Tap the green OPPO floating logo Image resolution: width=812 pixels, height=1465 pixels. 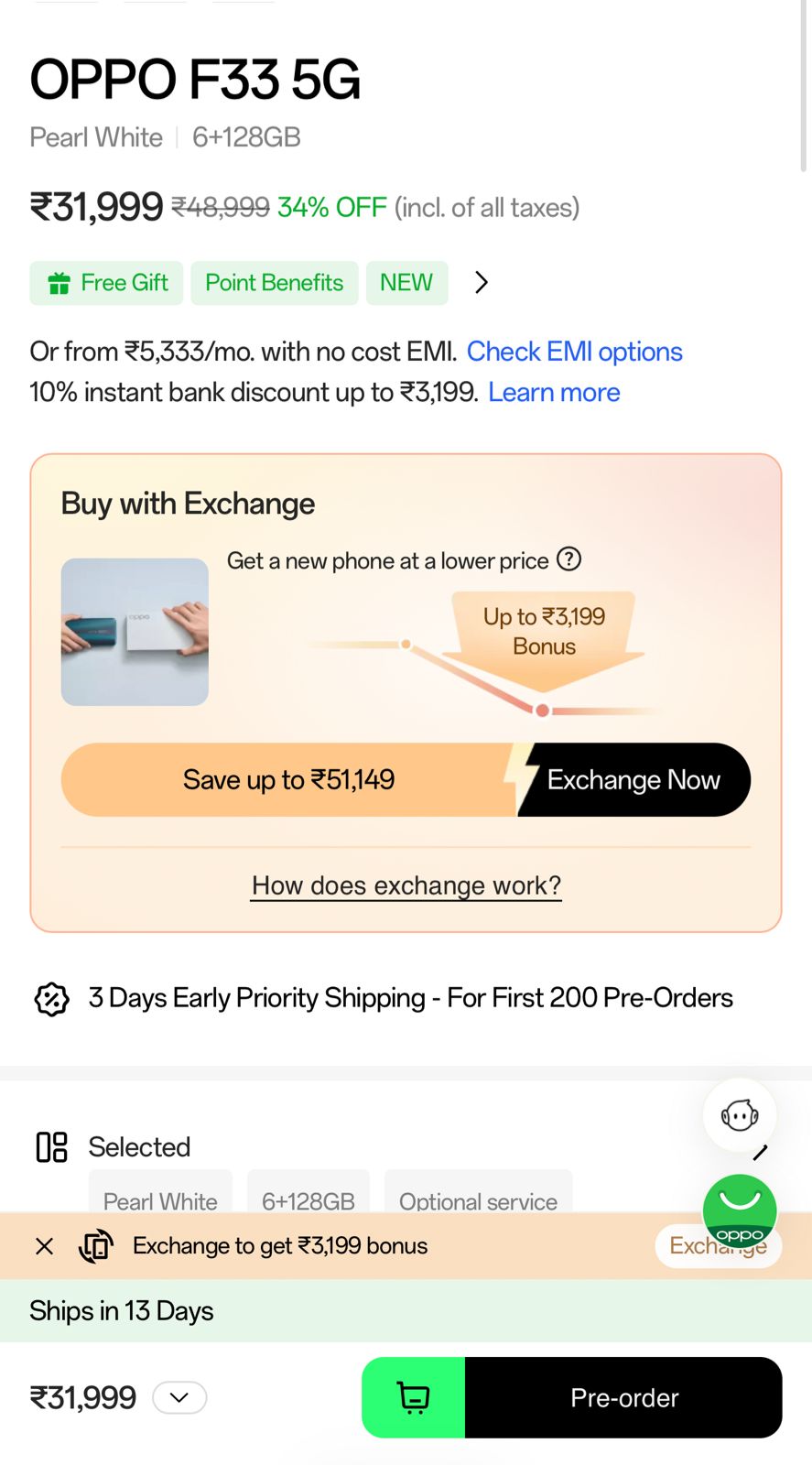pos(740,1210)
